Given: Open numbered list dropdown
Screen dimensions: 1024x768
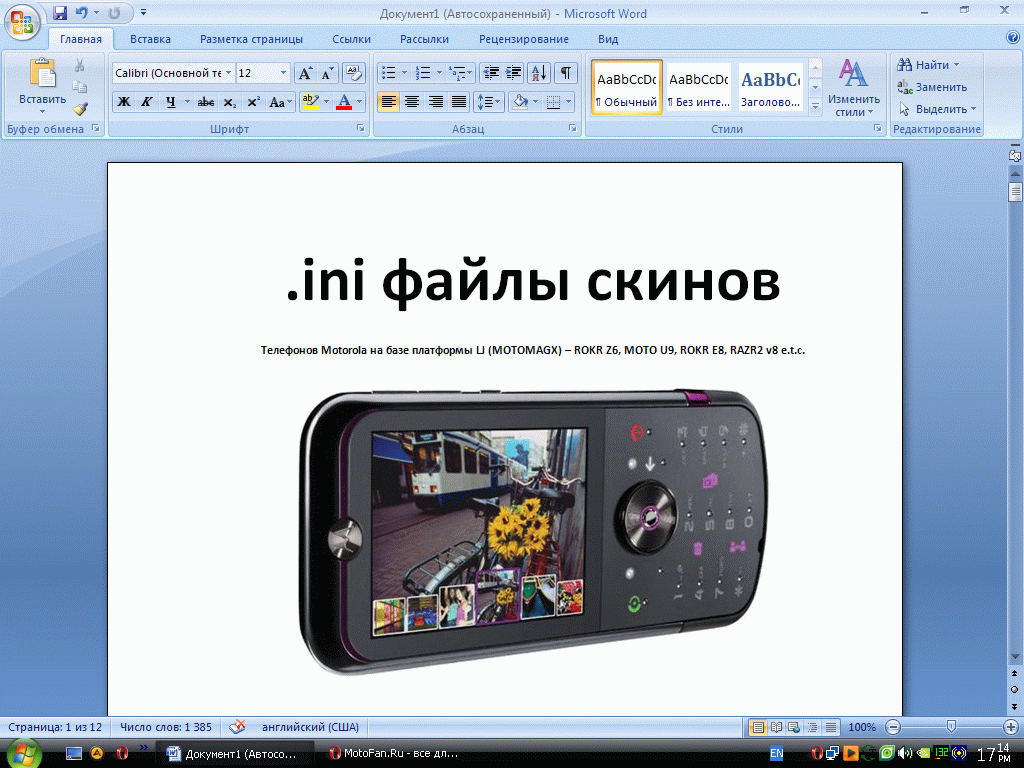Looking at the screenshot, I should point(439,73).
